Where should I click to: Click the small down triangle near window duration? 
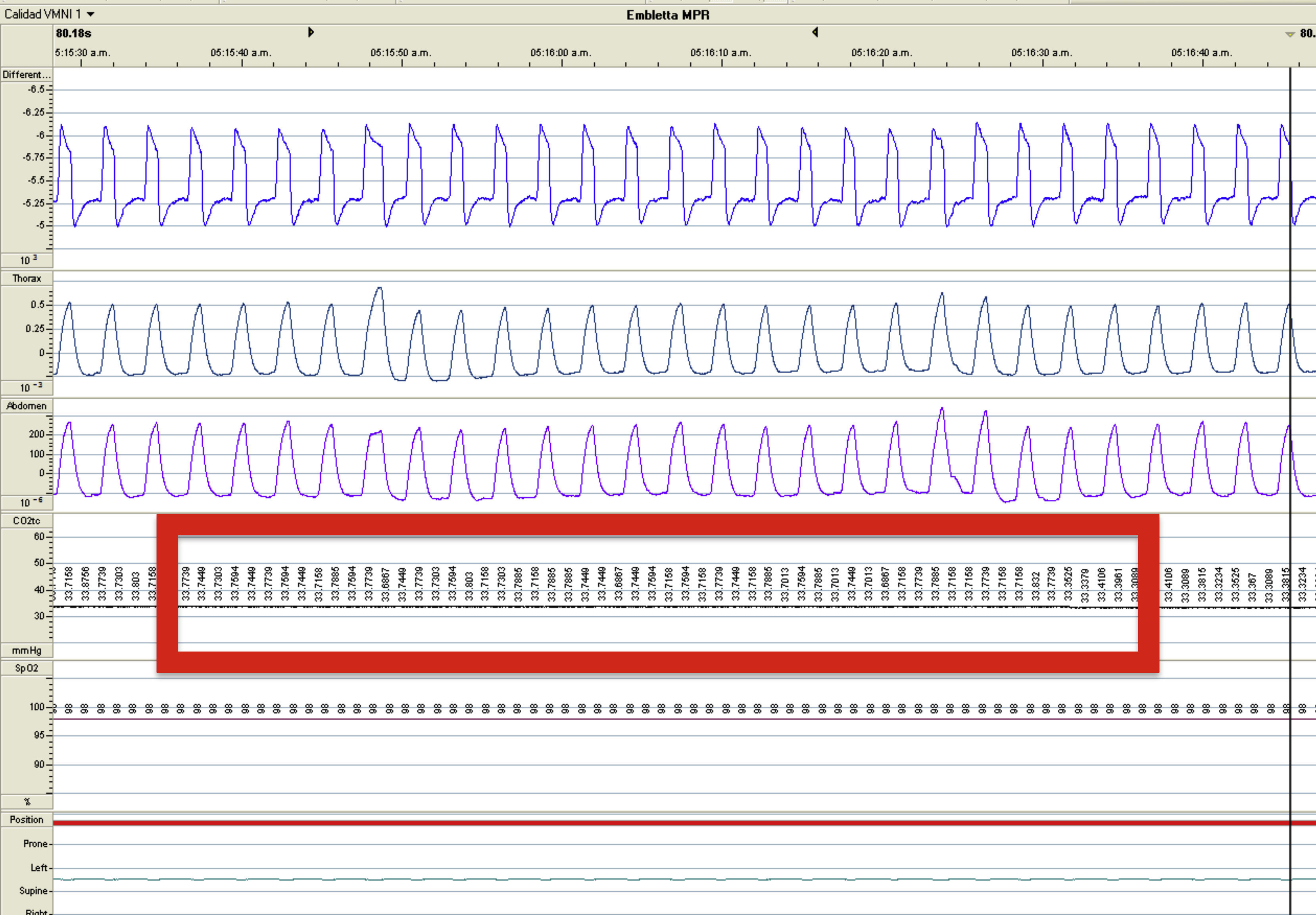tap(1290, 35)
